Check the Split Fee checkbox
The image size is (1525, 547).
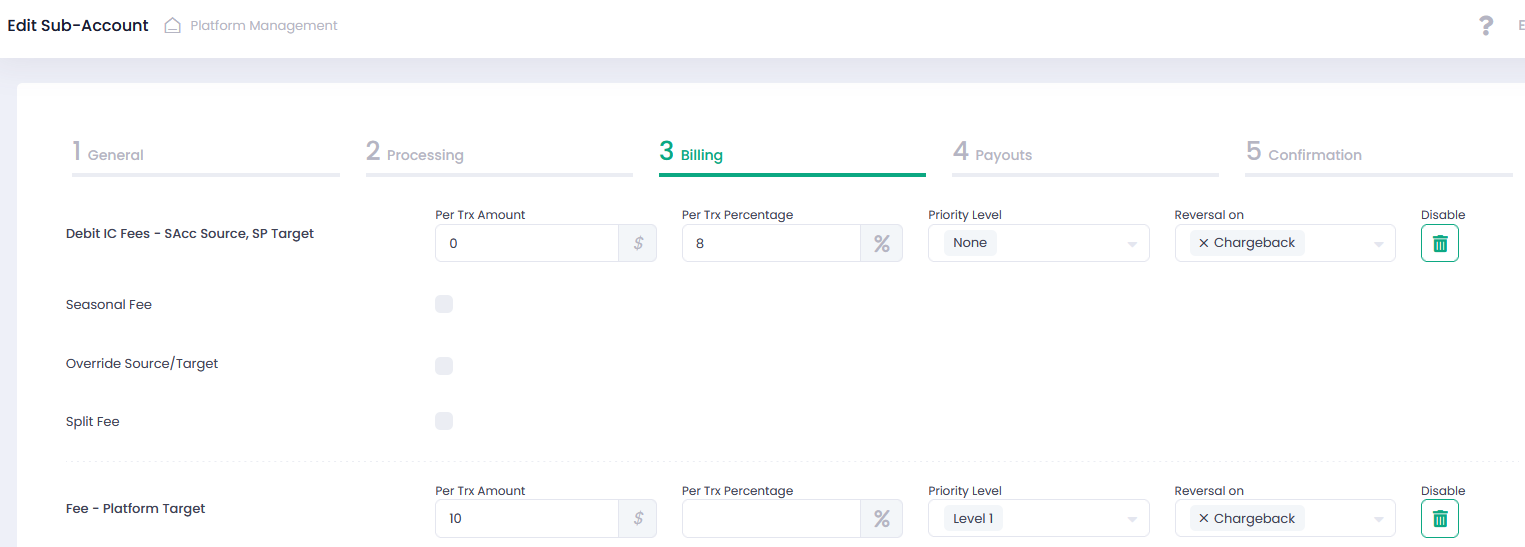pyautogui.click(x=444, y=421)
